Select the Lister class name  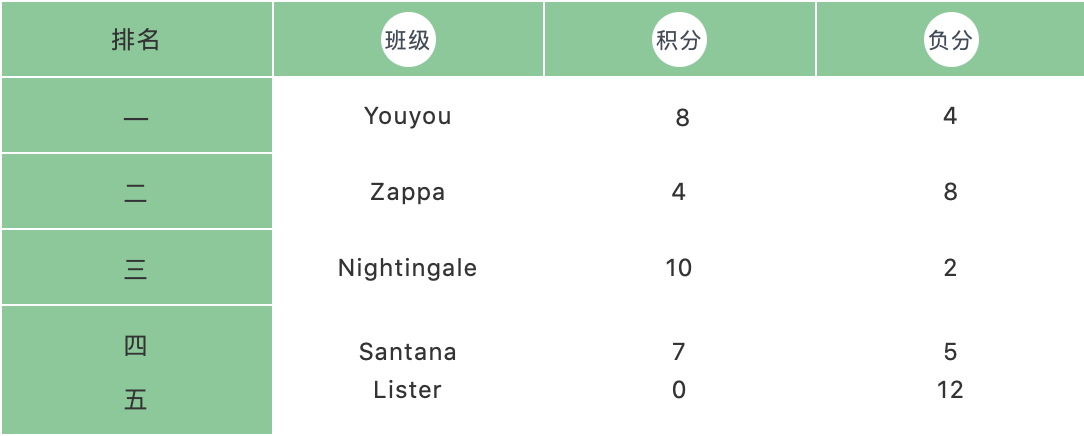point(408,389)
